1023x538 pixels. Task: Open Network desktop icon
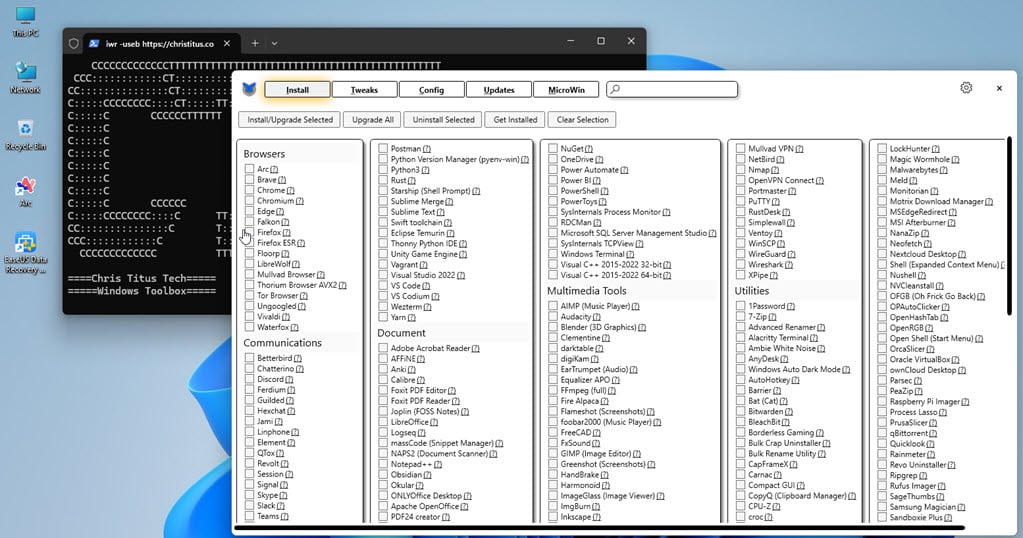(25, 77)
